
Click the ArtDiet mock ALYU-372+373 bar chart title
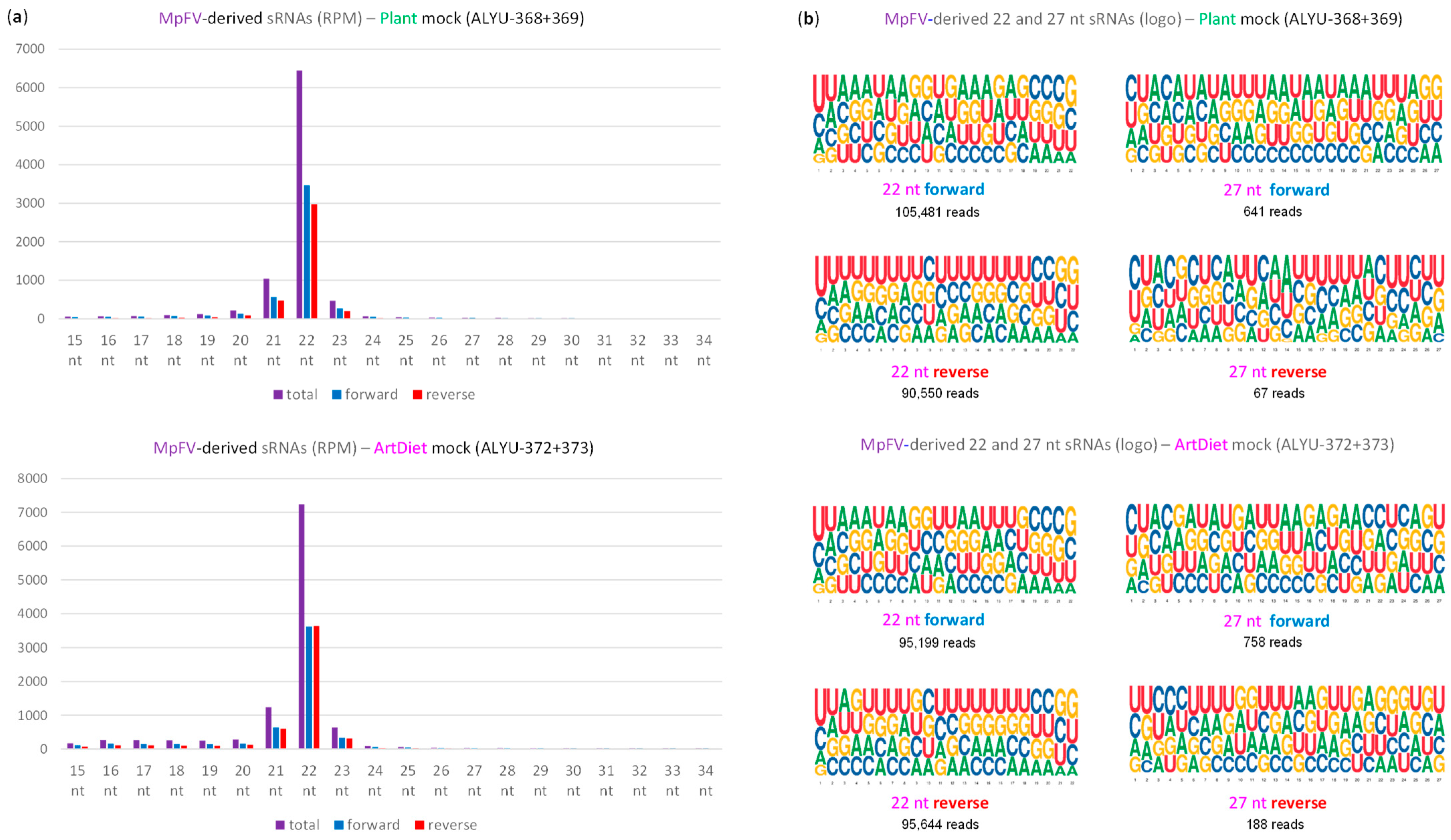click(373, 448)
